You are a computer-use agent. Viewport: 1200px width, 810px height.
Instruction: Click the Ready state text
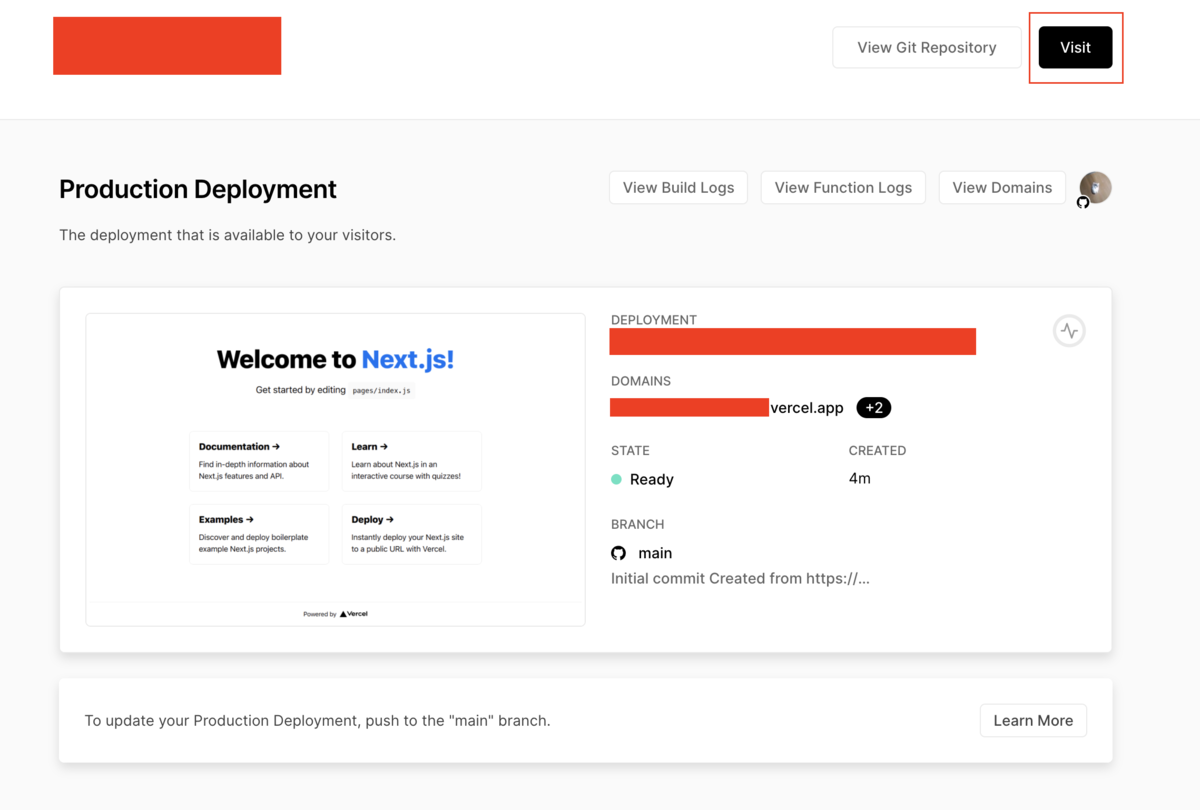click(652, 480)
